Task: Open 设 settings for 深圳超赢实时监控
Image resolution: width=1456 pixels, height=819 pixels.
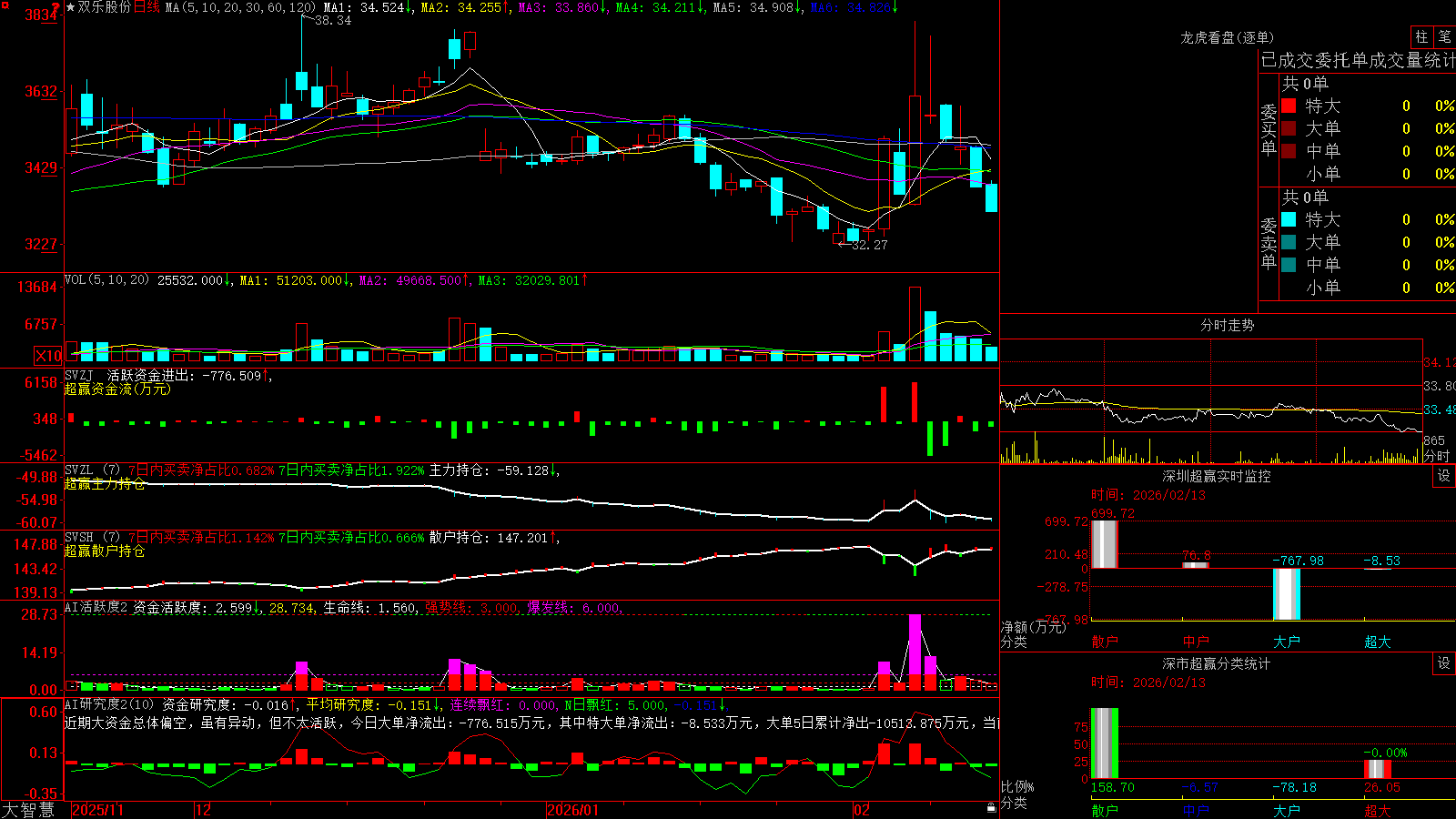Action: point(1444,476)
